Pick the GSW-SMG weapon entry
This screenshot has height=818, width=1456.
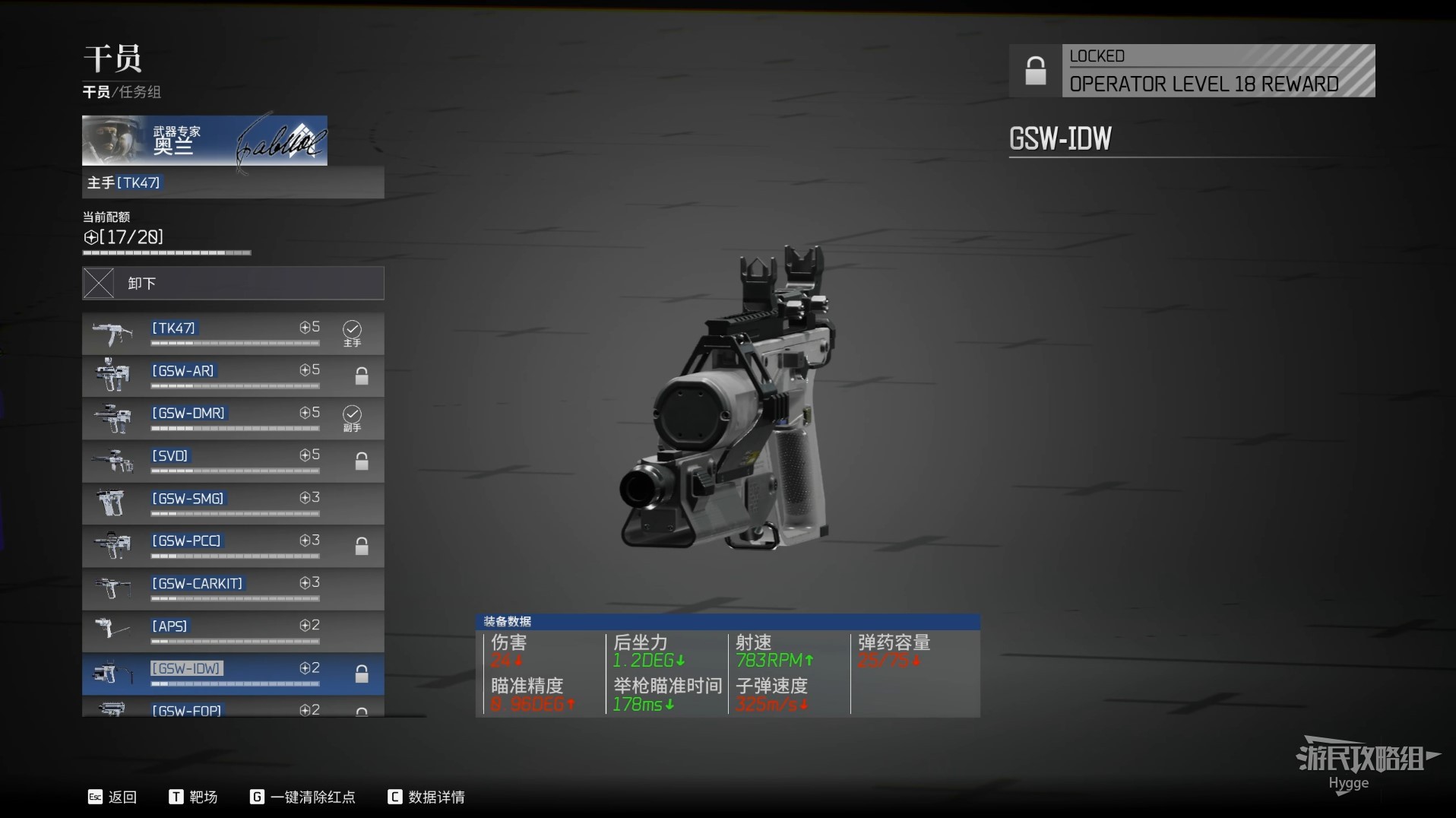pyautogui.click(x=233, y=503)
